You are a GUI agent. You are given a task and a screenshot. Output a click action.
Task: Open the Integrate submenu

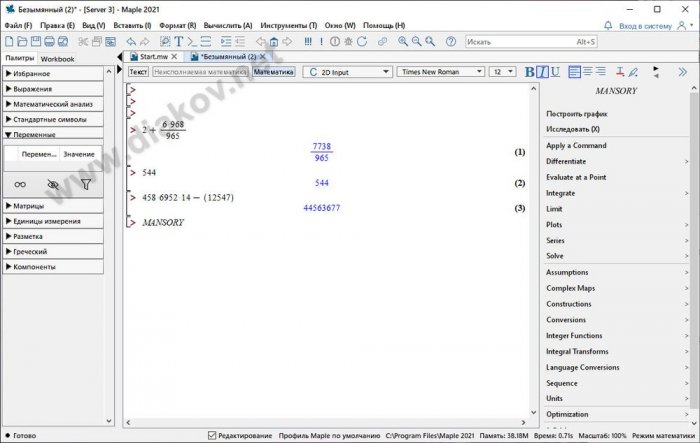pyautogui.click(x=617, y=193)
